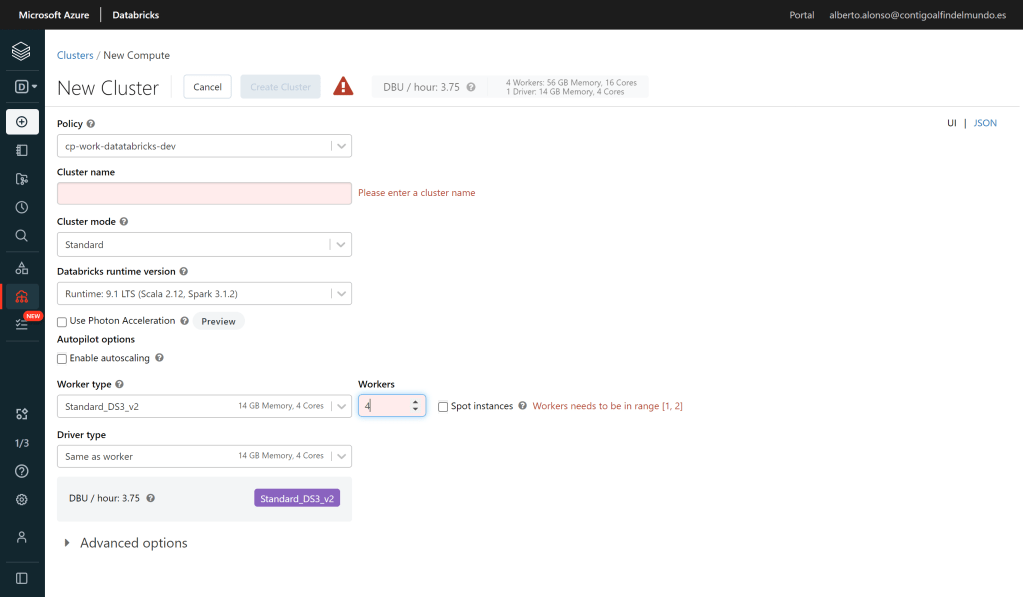Open Settings gear icon in sidebar
Viewport: 1023px width, 597px height.
coord(21,499)
